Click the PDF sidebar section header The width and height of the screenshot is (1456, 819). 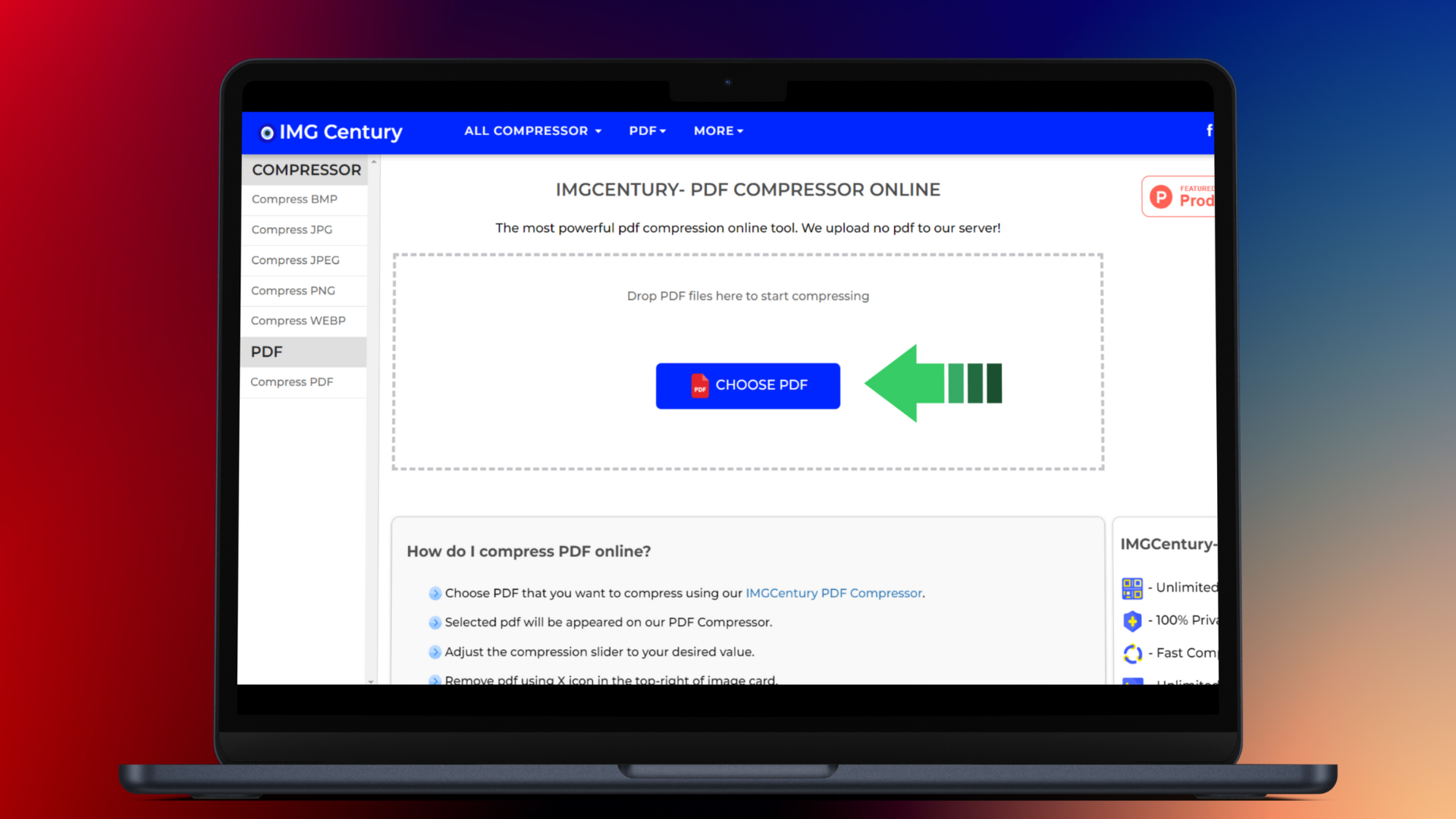pyautogui.click(x=303, y=352)
